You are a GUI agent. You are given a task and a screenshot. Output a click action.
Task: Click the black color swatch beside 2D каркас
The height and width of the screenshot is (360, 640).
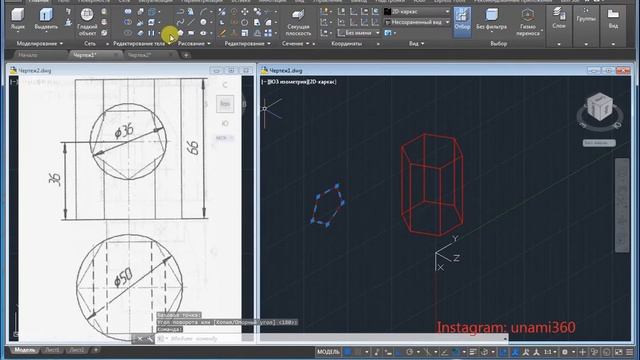(x=387, y=12)
